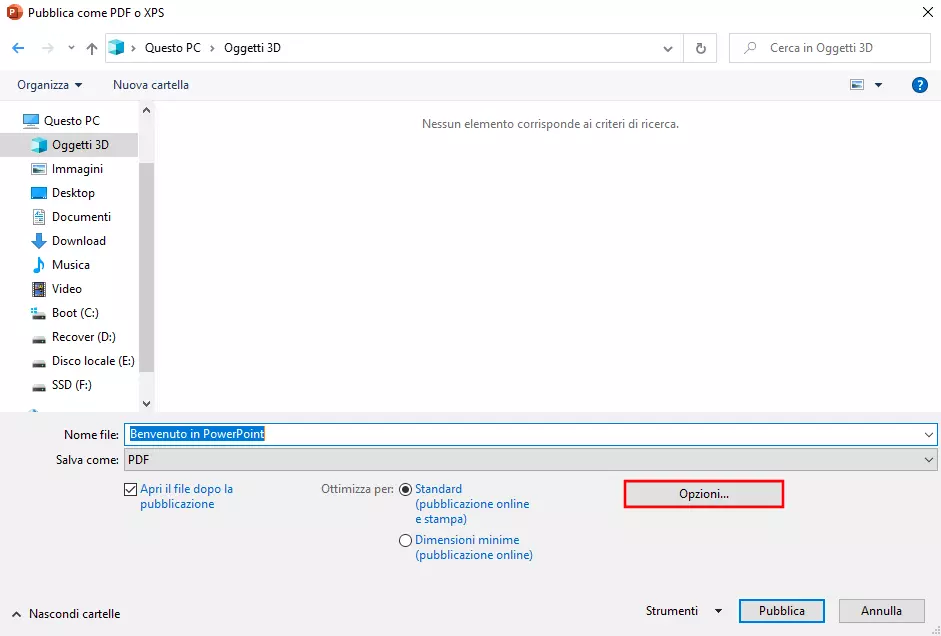This screenshot has width=941, height=636.
Task: Open the Video folder in sidebar
Action: pos(69,289)
